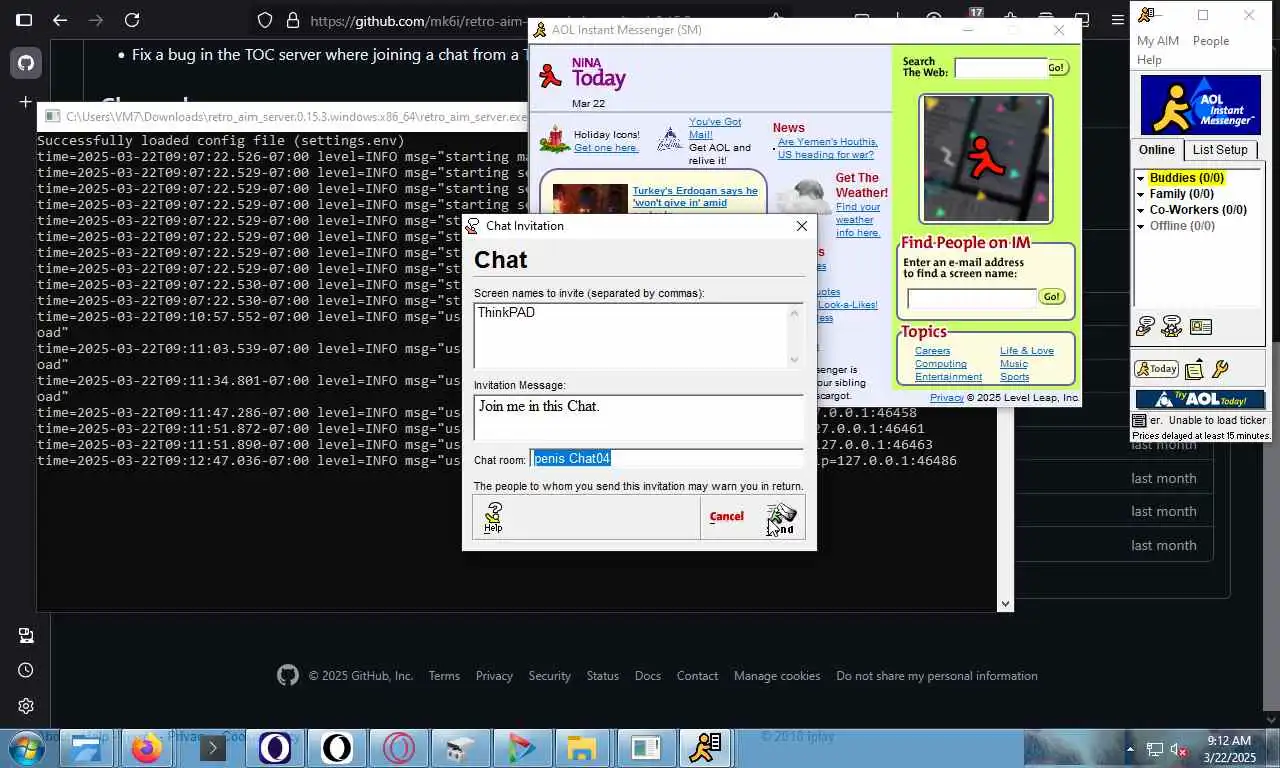The image size is (1280, 768).
Task: Open the Music topic link
Action: coord(1013,364)
